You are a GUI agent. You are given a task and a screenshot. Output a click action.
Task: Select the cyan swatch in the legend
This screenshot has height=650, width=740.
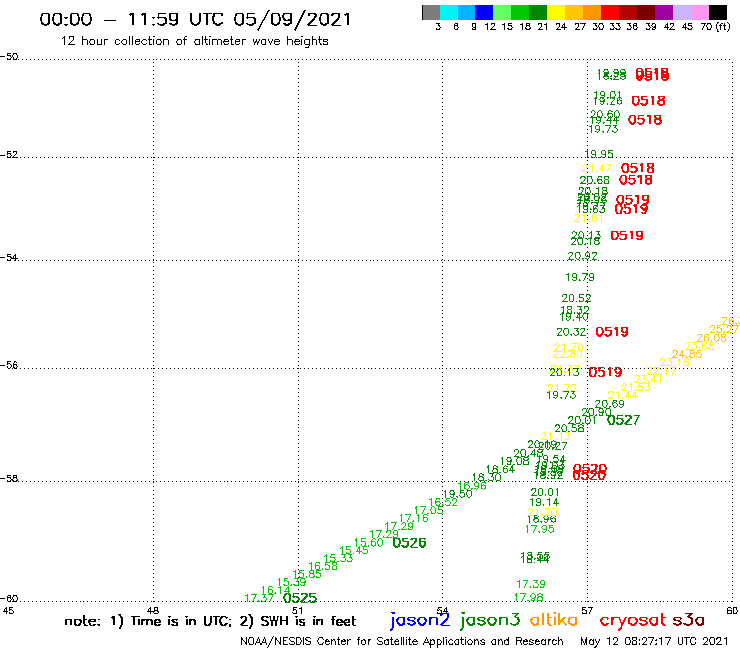click(448, 12)
